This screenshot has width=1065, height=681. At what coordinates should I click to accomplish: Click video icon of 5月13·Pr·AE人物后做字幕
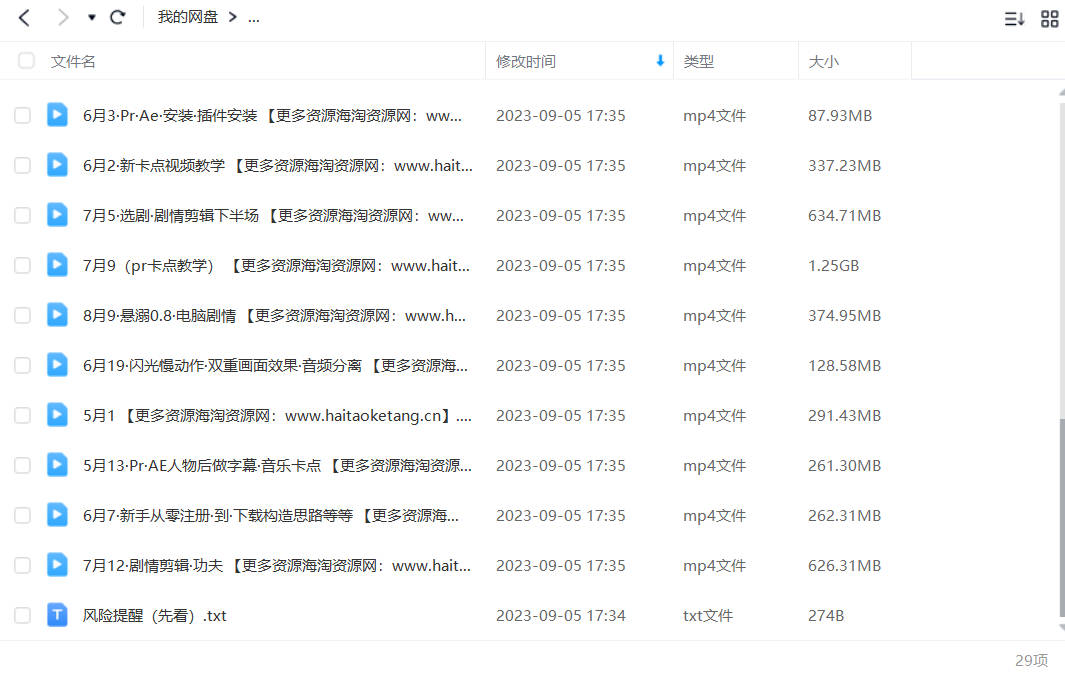coord(57,465)
